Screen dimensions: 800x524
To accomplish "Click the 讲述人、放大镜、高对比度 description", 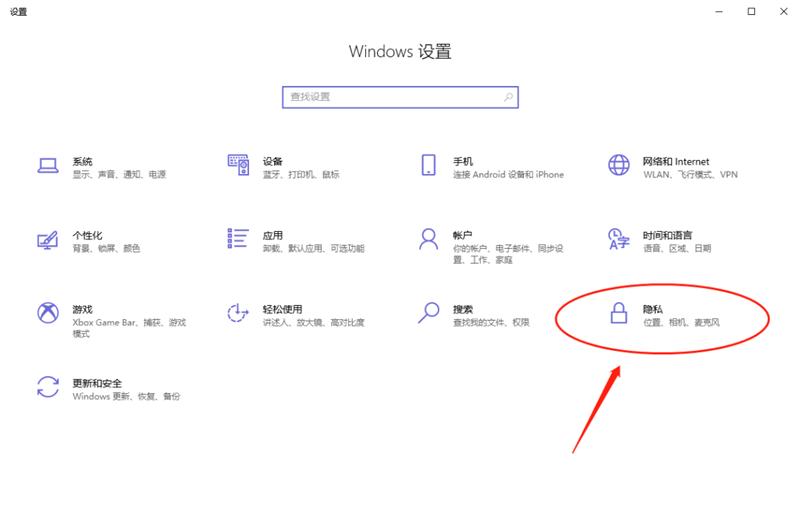I will [x=313, y=322].
